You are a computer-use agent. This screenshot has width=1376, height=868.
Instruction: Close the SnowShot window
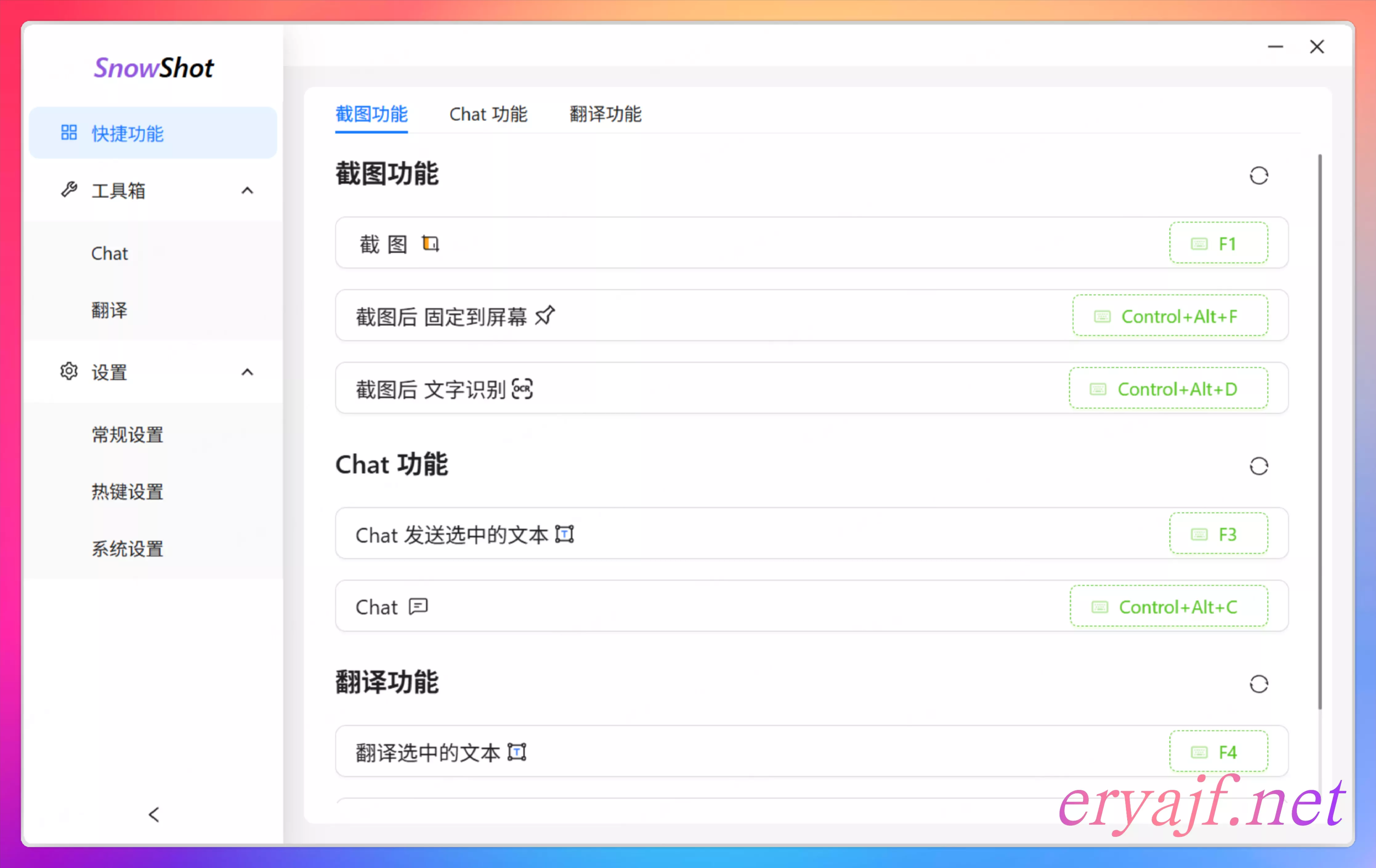(x=1317, y=47)
